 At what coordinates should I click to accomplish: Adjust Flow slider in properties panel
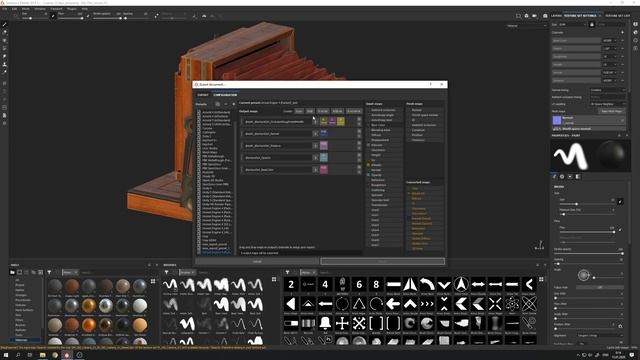587,232
